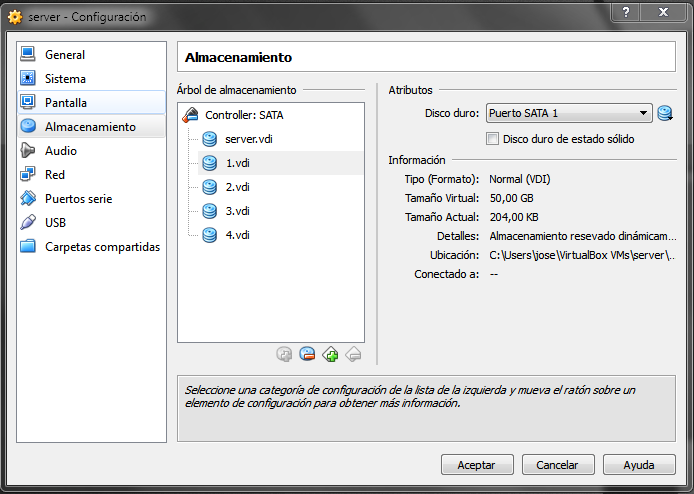Open the Puertos serie category
This screenshot has width=694, height=494.
coord(91,198)
